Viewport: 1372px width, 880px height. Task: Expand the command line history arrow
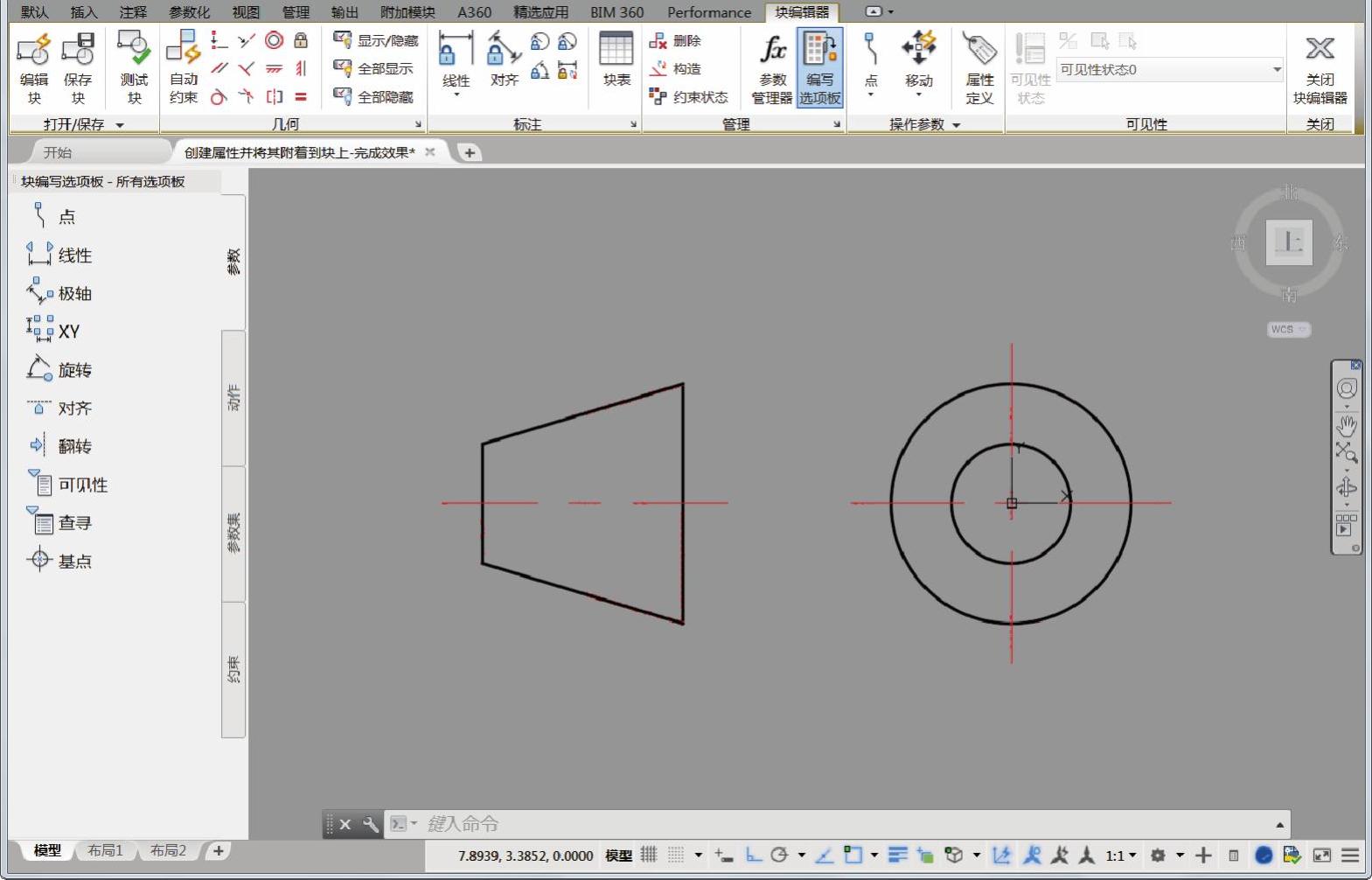click(x=1279, y=824)
